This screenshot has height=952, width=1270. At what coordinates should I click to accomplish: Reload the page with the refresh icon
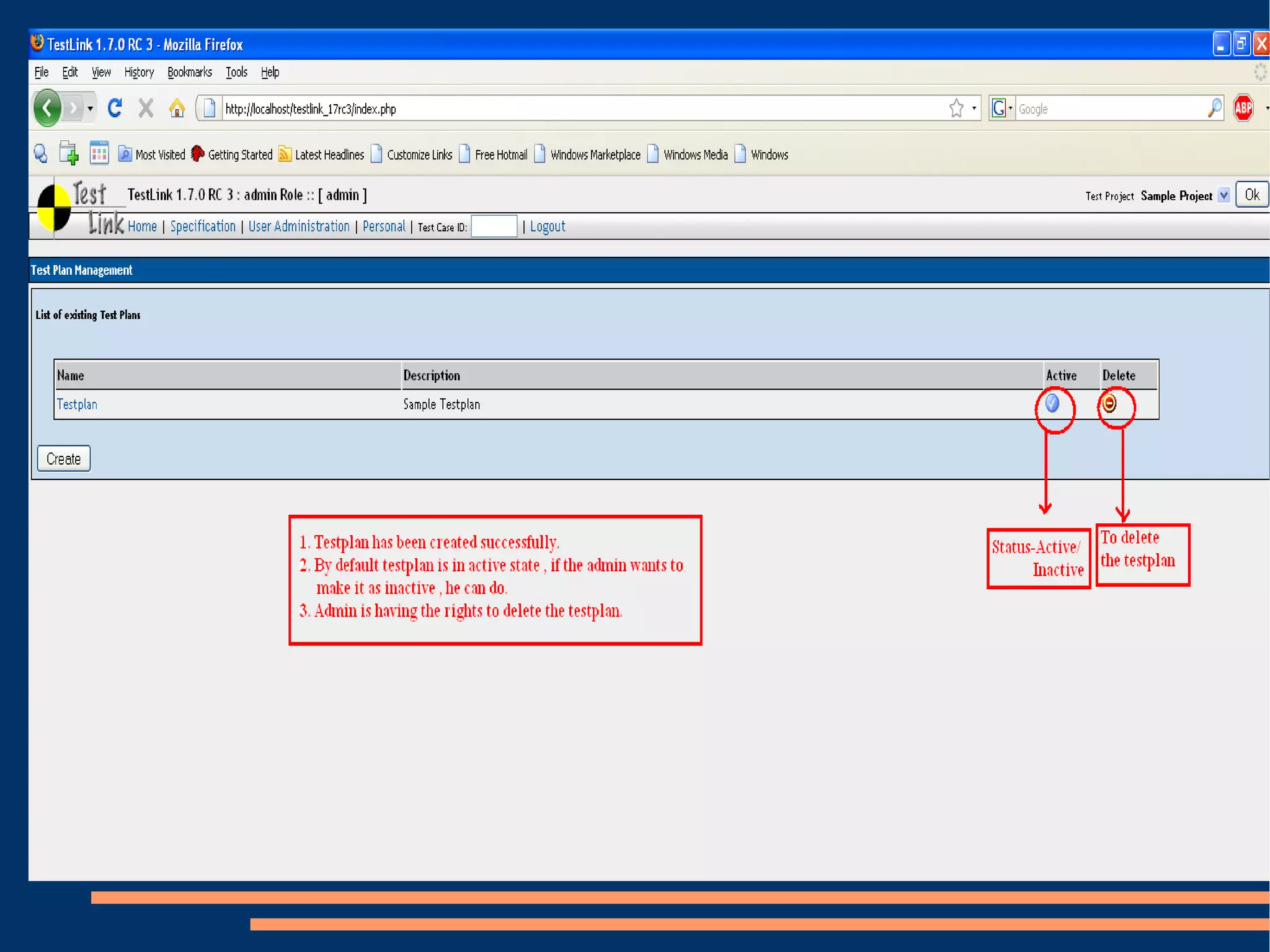tap(115, 108)
